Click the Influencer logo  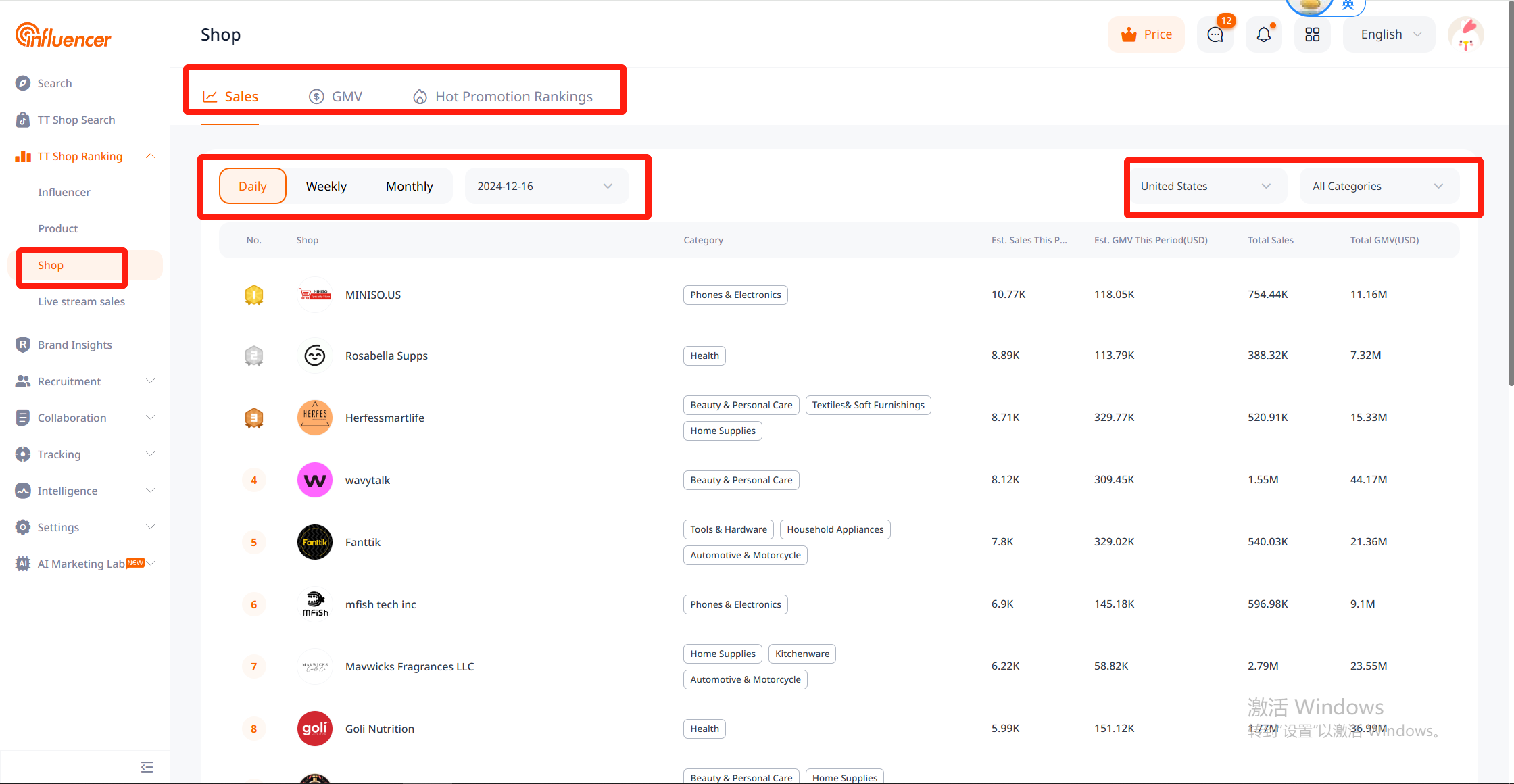64,35
